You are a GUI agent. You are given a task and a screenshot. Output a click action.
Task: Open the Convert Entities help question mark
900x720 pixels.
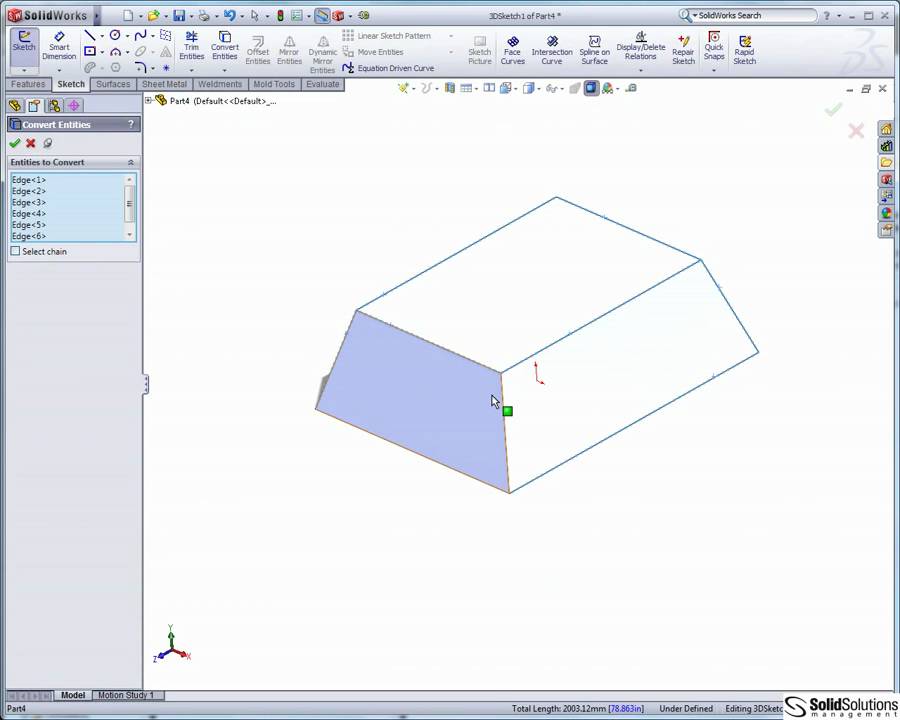coord(130,124)
